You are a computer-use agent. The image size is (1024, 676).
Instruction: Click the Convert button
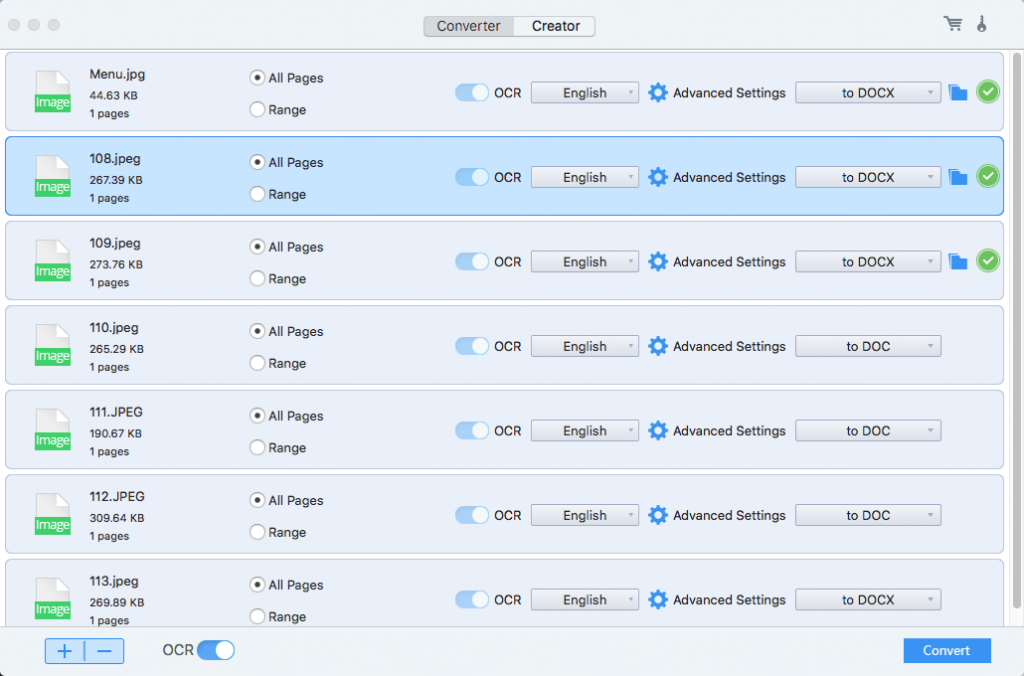click(946, 650)
